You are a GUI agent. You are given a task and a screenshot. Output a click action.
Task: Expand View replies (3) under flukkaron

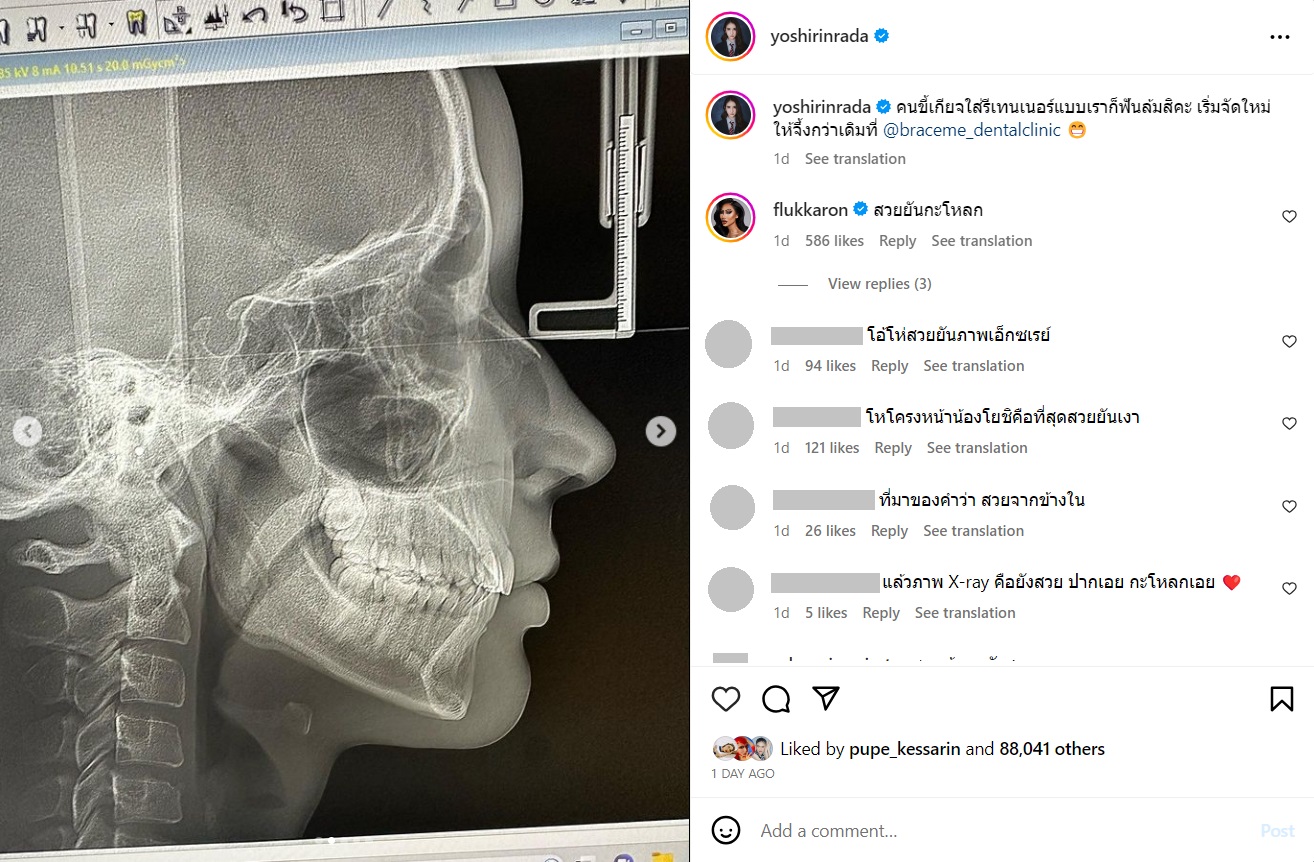(x=879, y=284)
